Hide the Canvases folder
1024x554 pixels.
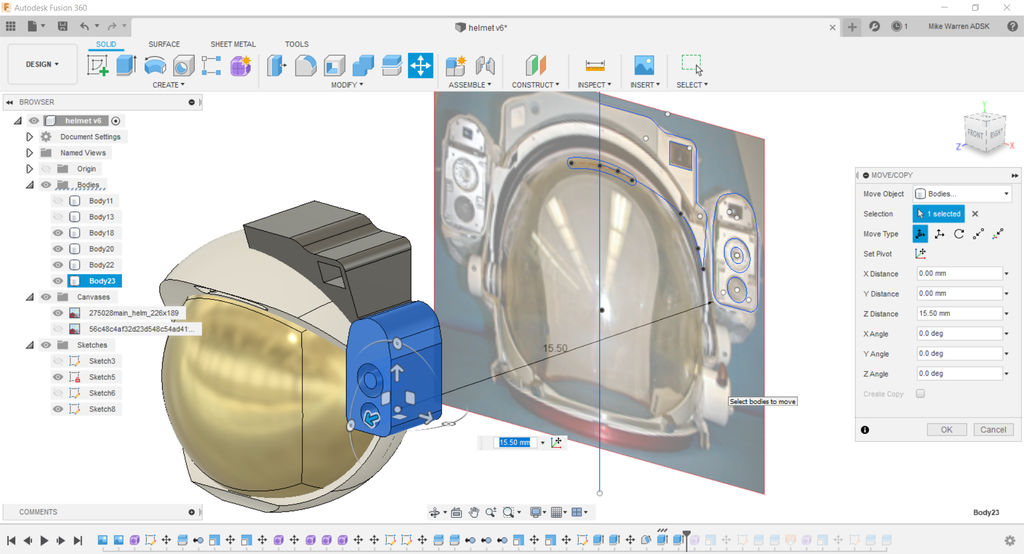click(x=46, y=297)
